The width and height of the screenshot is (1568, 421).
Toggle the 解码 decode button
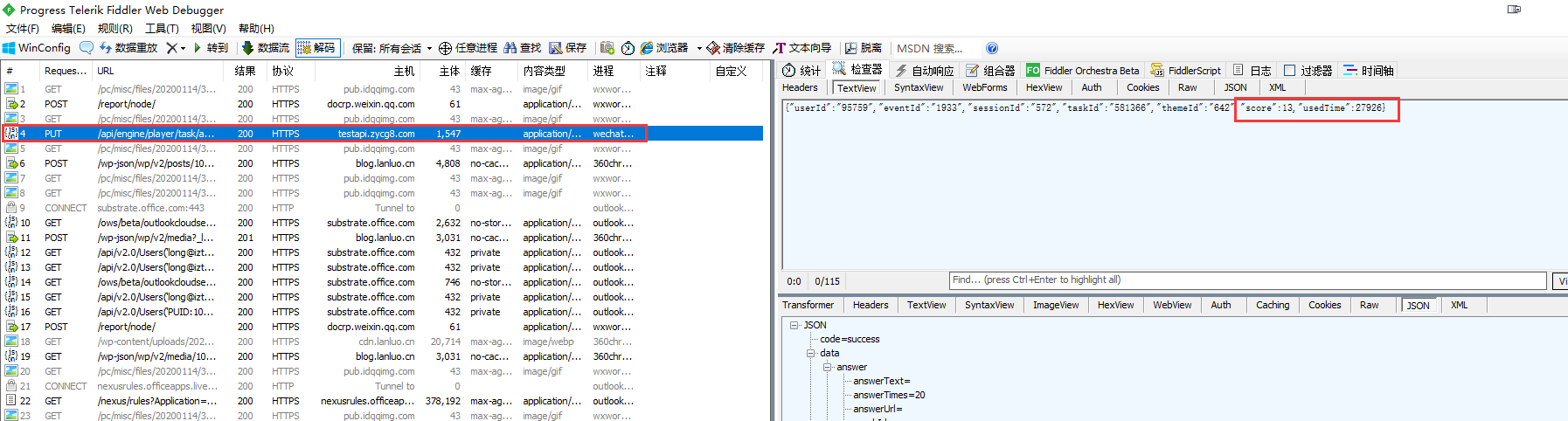(x=317, y=48)
